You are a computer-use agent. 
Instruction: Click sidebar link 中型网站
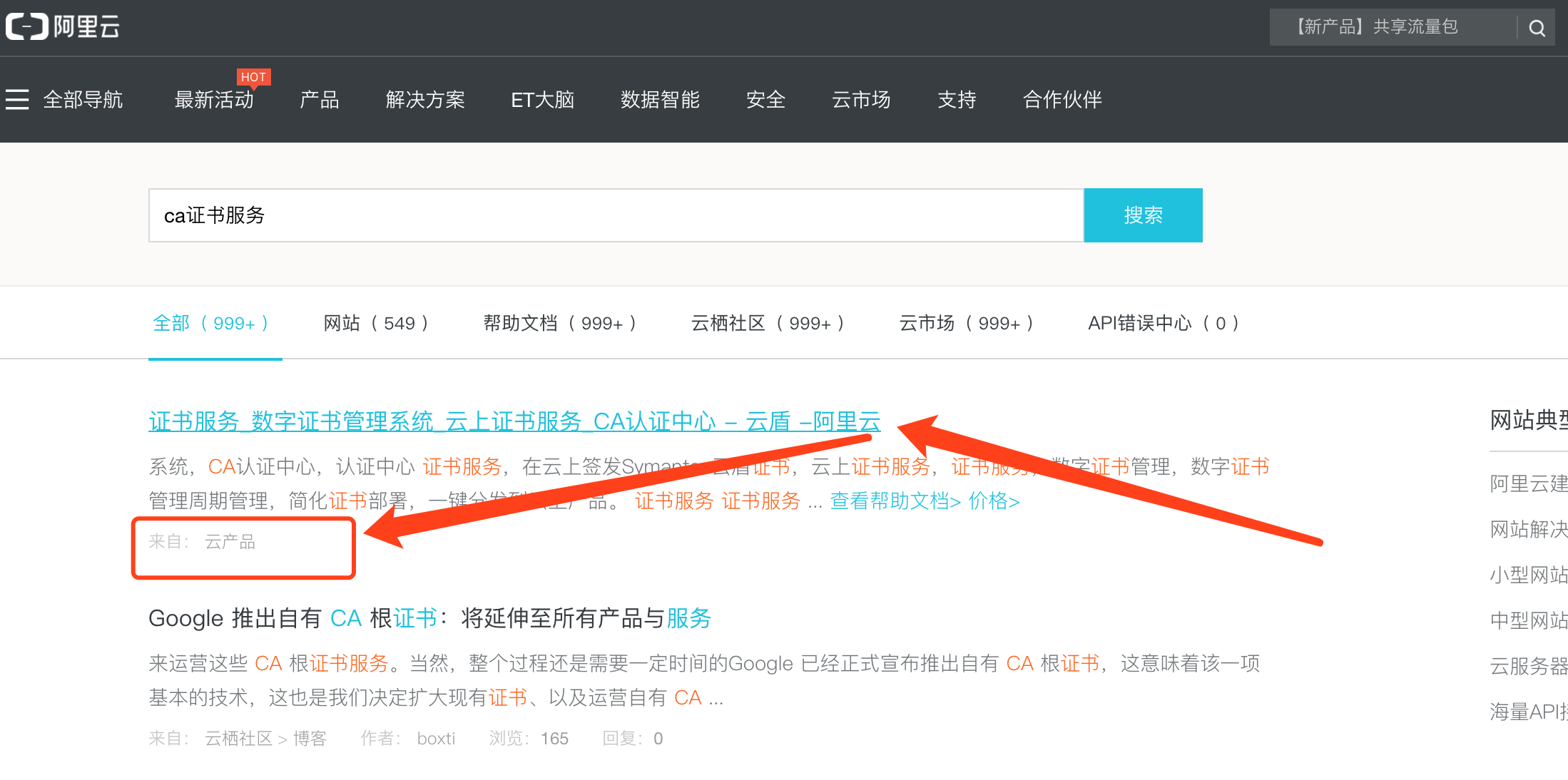click(1529, 621)
